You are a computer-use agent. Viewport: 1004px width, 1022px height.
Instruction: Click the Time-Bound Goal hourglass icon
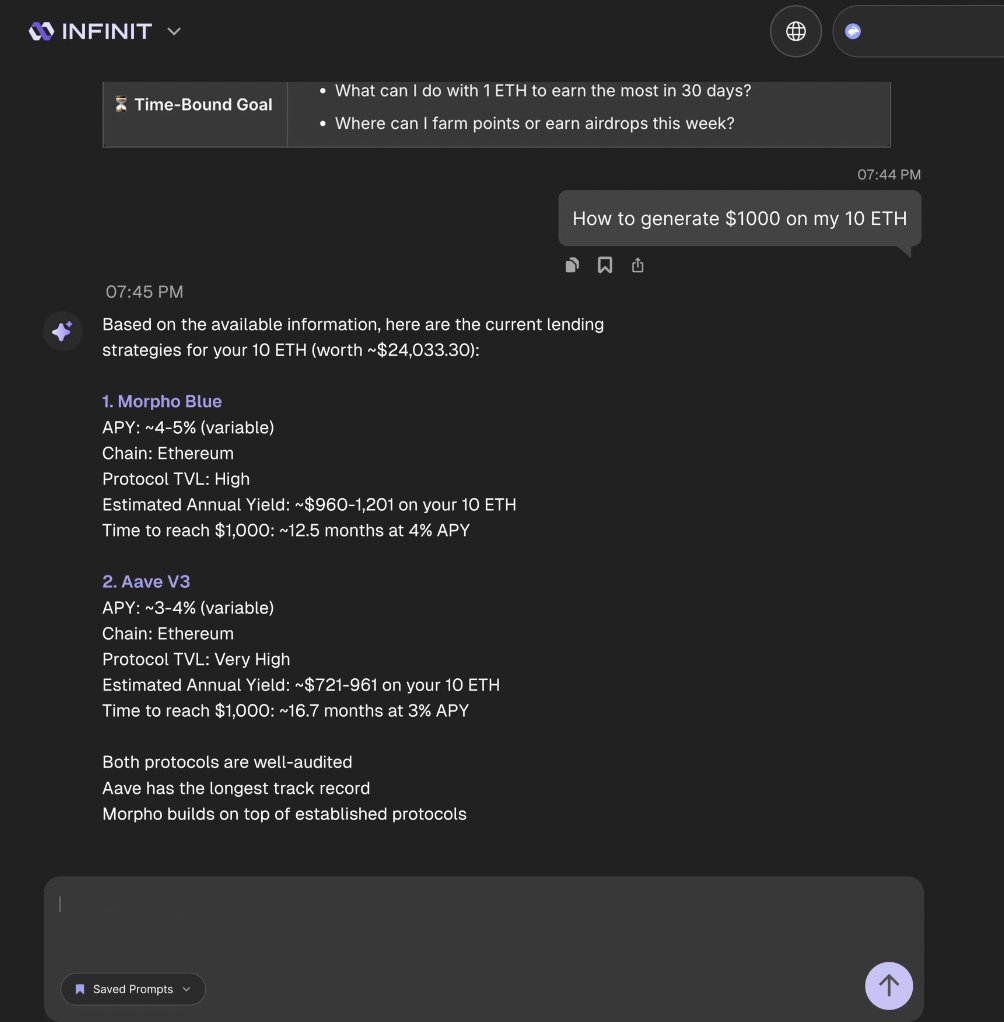[x=121, y=104]
